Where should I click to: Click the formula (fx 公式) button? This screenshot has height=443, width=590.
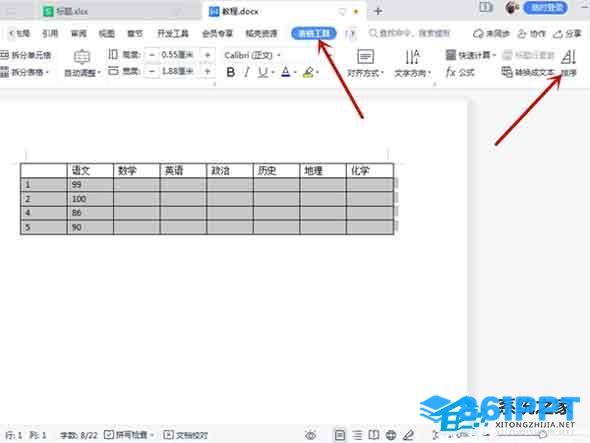(x=460, y=72)
